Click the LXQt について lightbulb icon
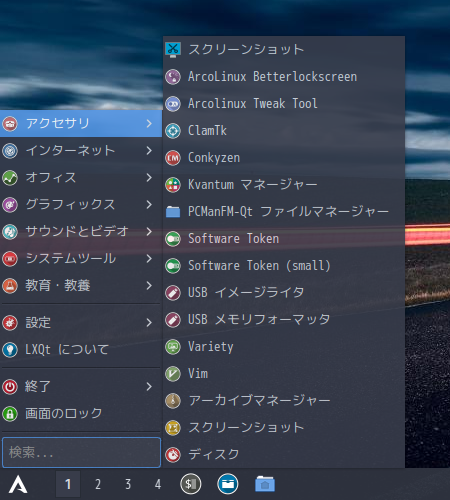This screenshot has height=500, width=450. point(10,350)
